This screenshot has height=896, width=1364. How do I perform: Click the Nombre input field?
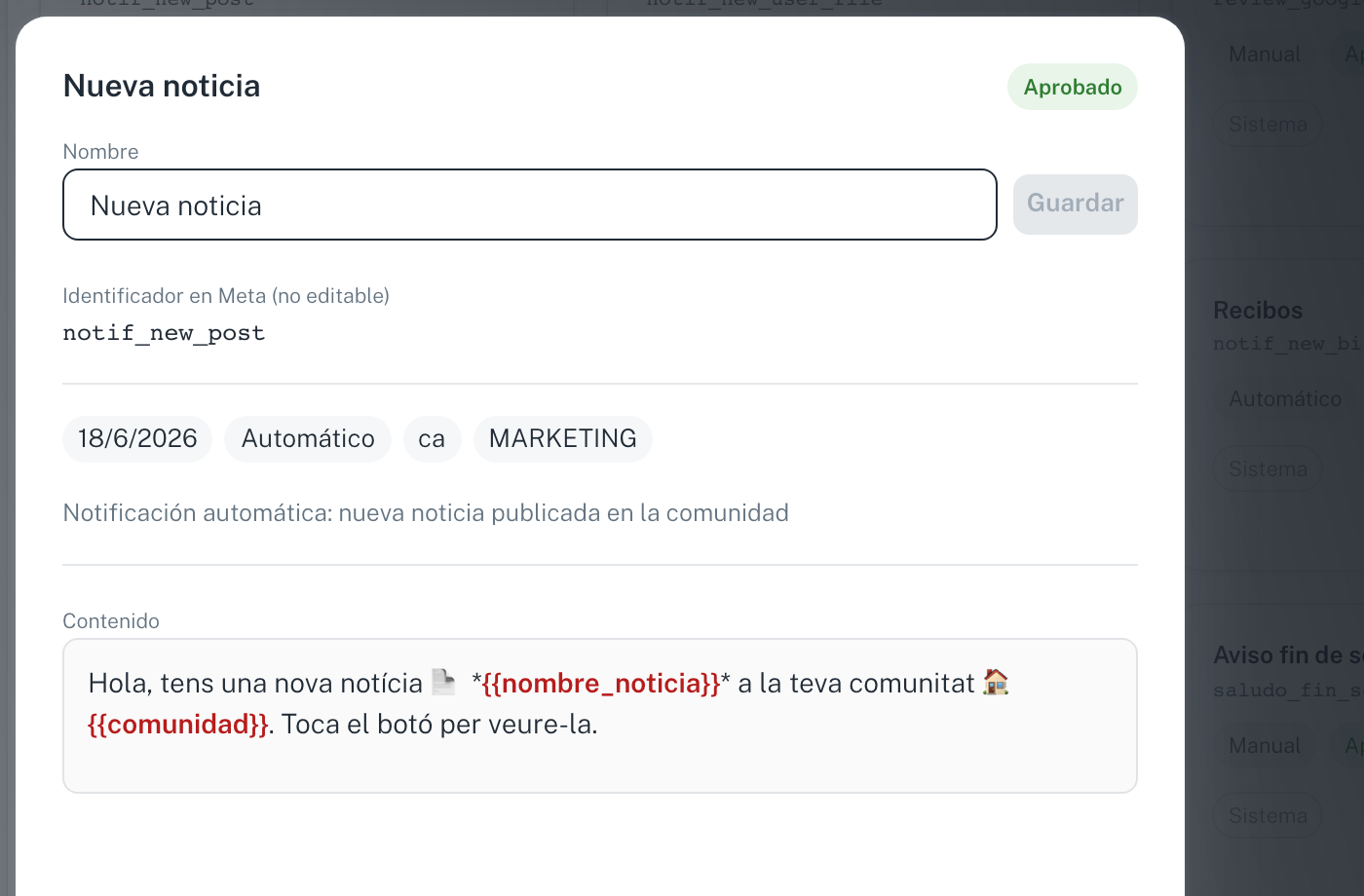click(x=530, y=205)
